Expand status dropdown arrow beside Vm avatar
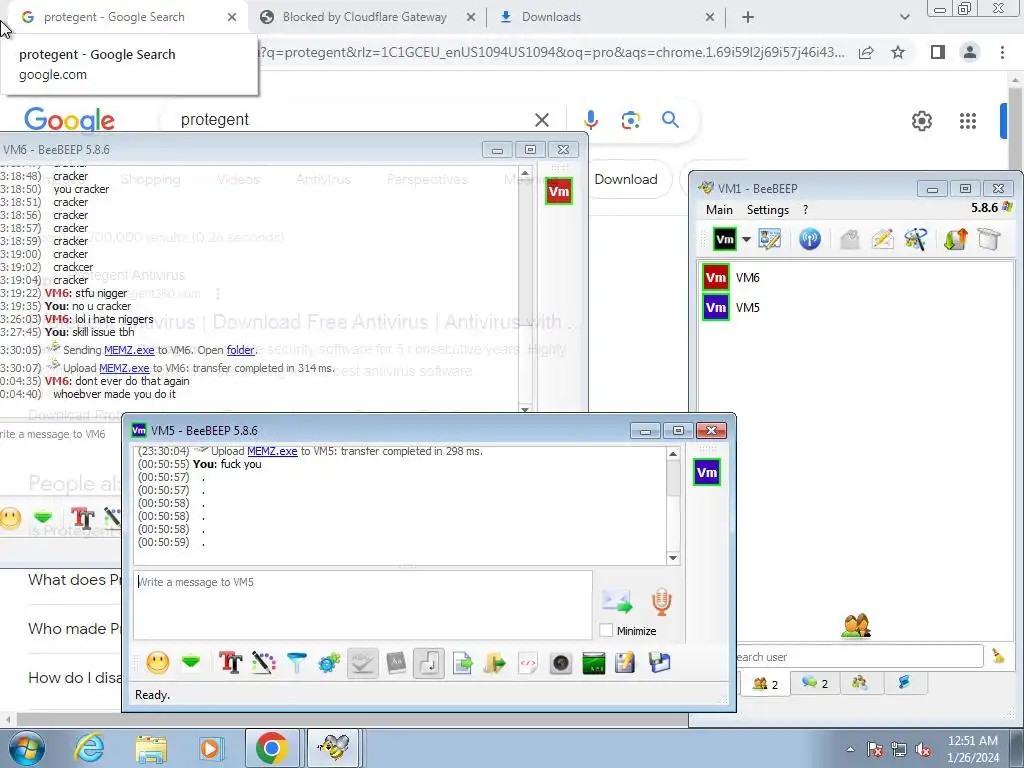1024x768 pixels. (746, 240)
